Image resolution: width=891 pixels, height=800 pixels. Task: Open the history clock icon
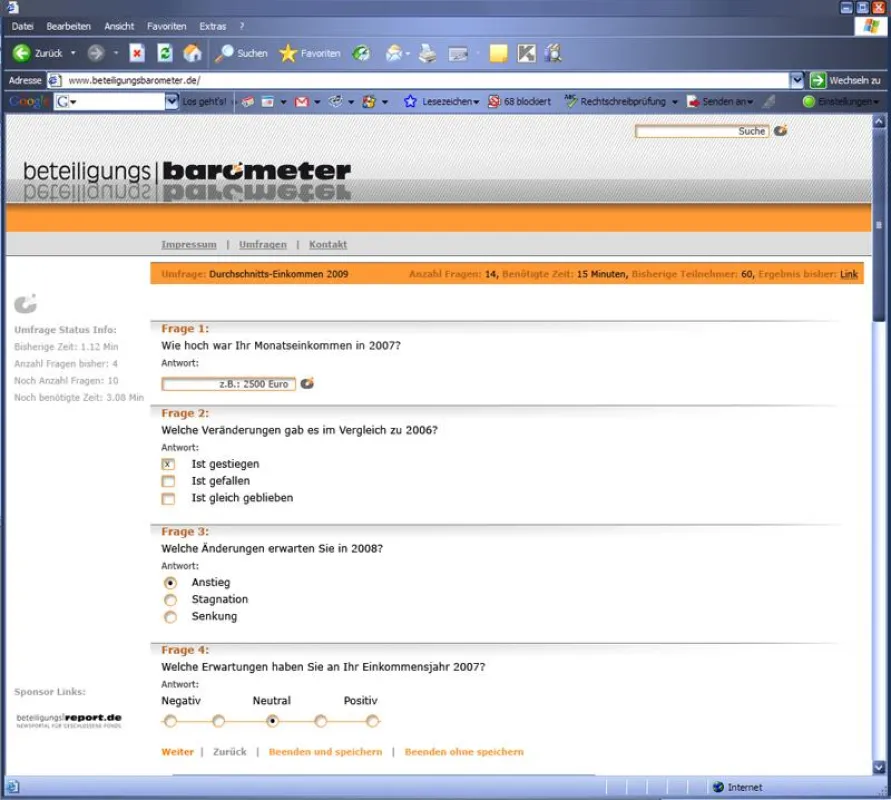tap(361, 53)
